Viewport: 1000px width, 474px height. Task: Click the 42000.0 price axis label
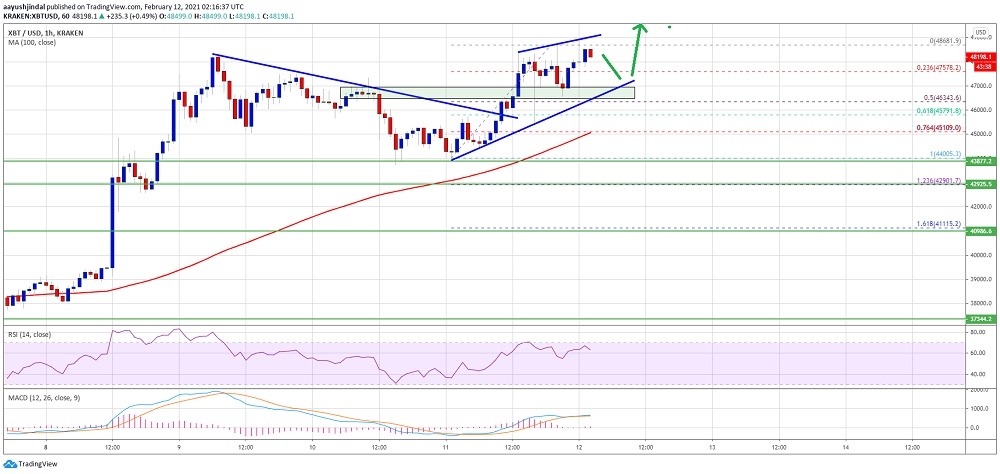point(981,206)
